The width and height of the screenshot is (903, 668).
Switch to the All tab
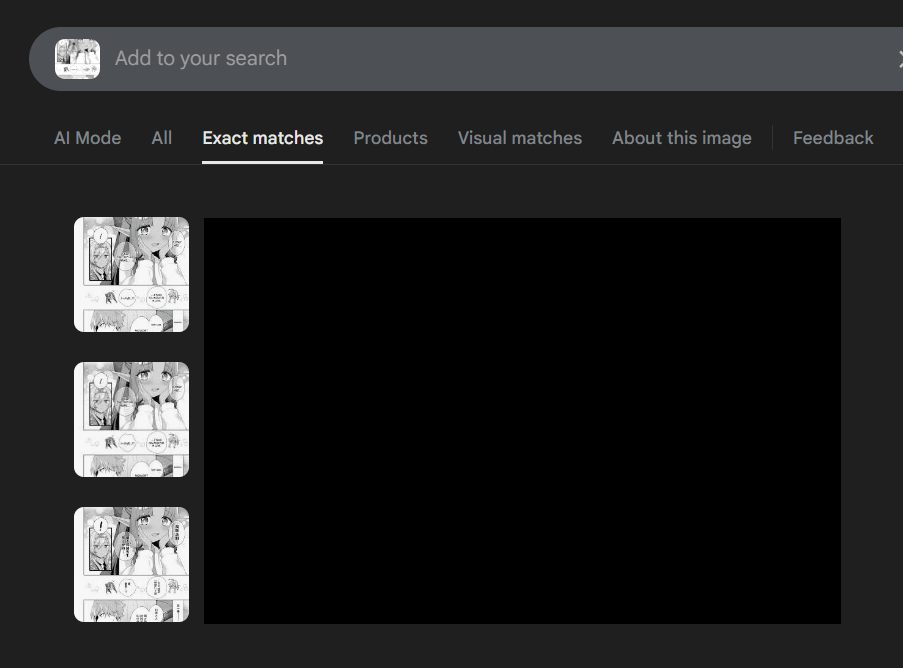(162, 138)
